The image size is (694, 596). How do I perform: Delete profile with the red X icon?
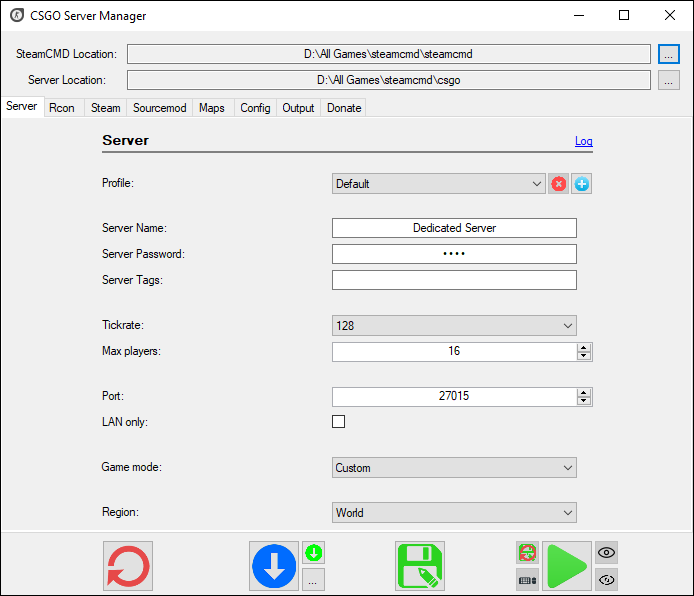click(x=559, y=184)
